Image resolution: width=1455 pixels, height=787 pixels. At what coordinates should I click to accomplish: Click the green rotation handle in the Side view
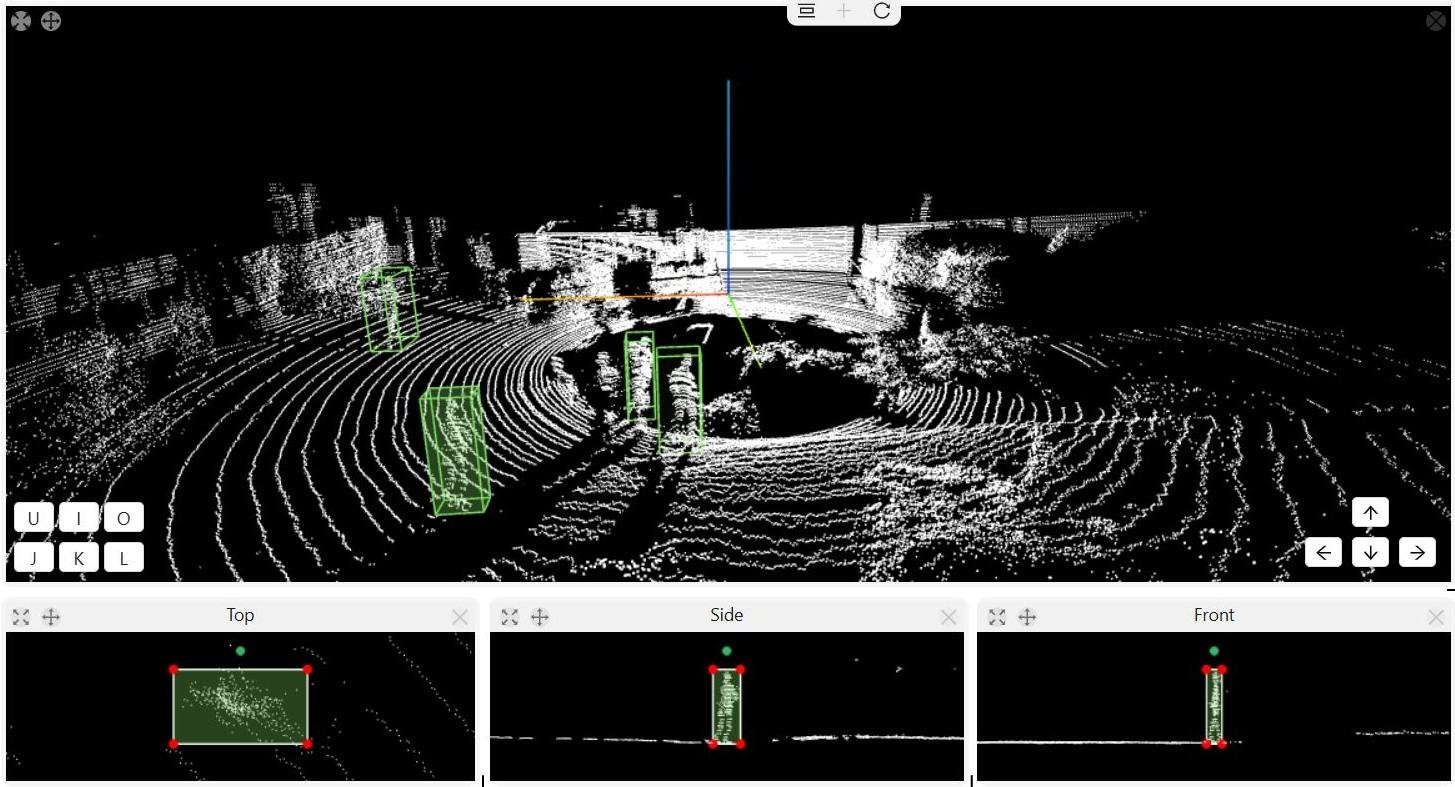pos(727,651)
